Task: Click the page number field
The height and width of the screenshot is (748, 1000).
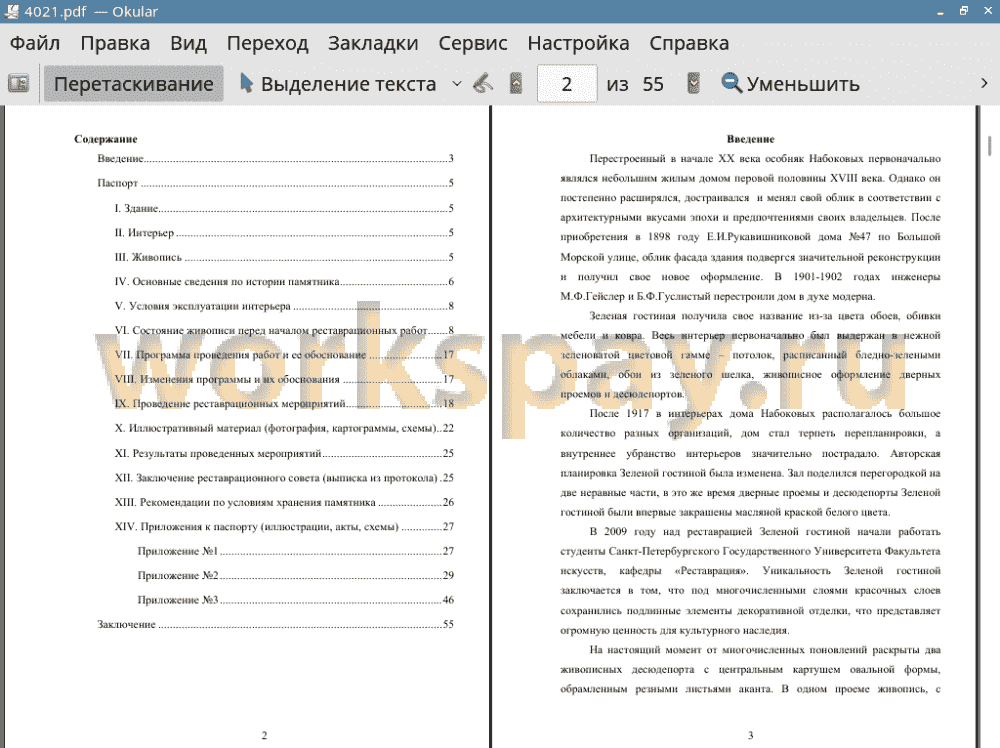Action: point(567,84)
